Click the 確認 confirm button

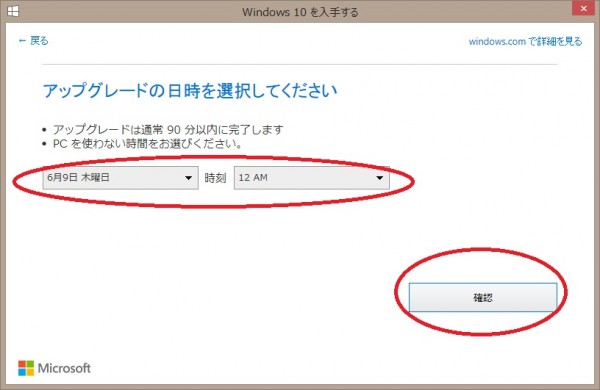click(483, 297)
